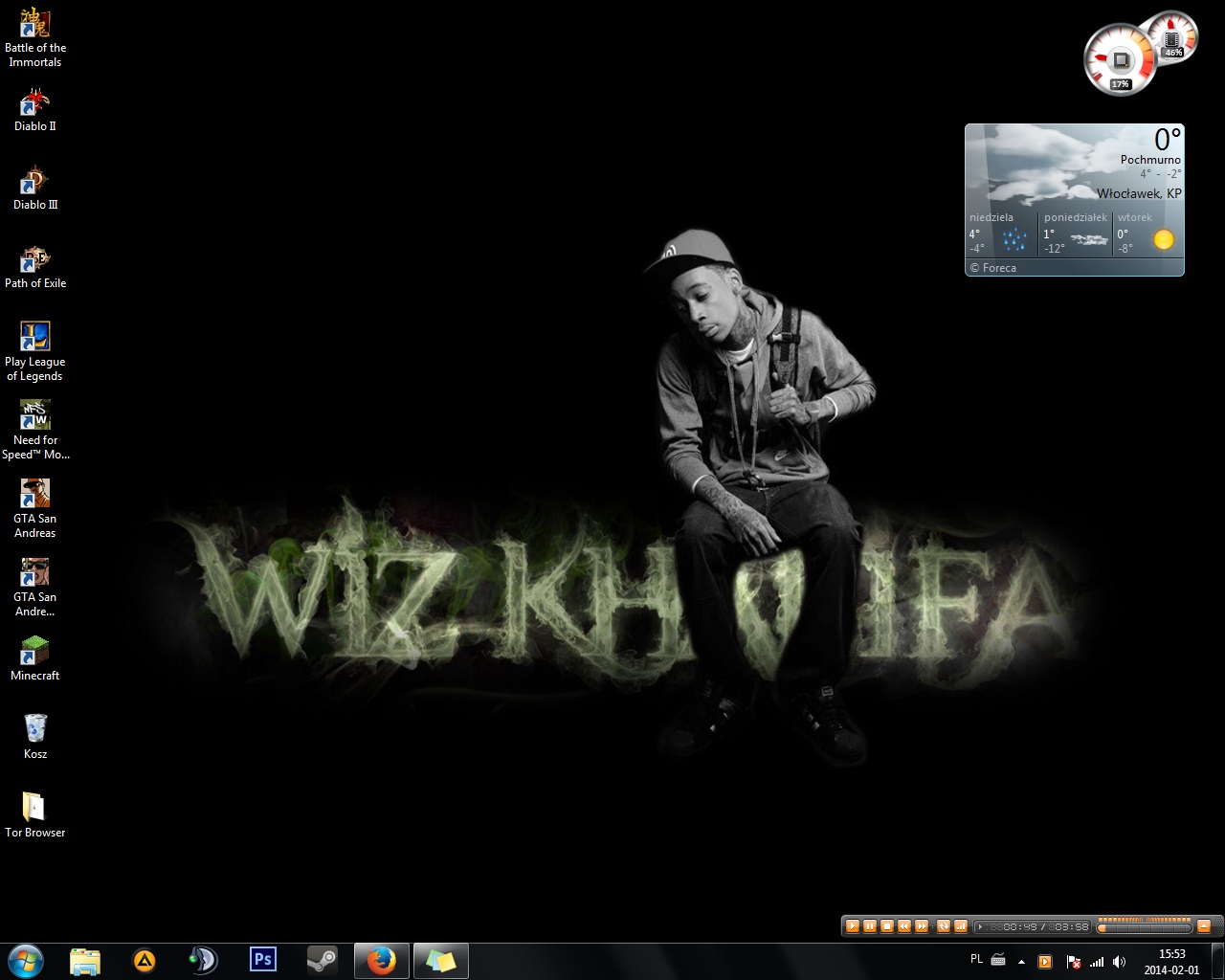Image resolution: width=1225 pixels, height=980 pixels.
Task: Open the on-screen keyboard tray icon
Action: tap(998, 959)
